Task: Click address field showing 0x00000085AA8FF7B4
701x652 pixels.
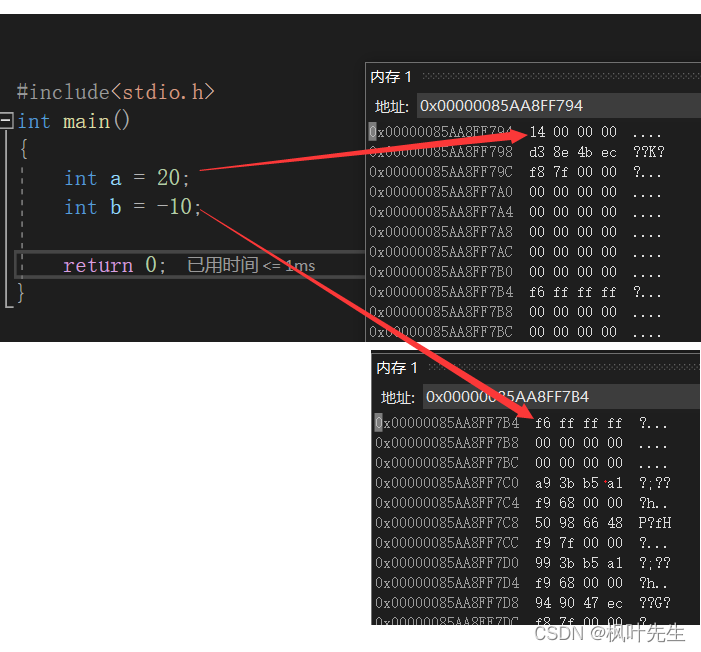Action: (x=507, y=396)
